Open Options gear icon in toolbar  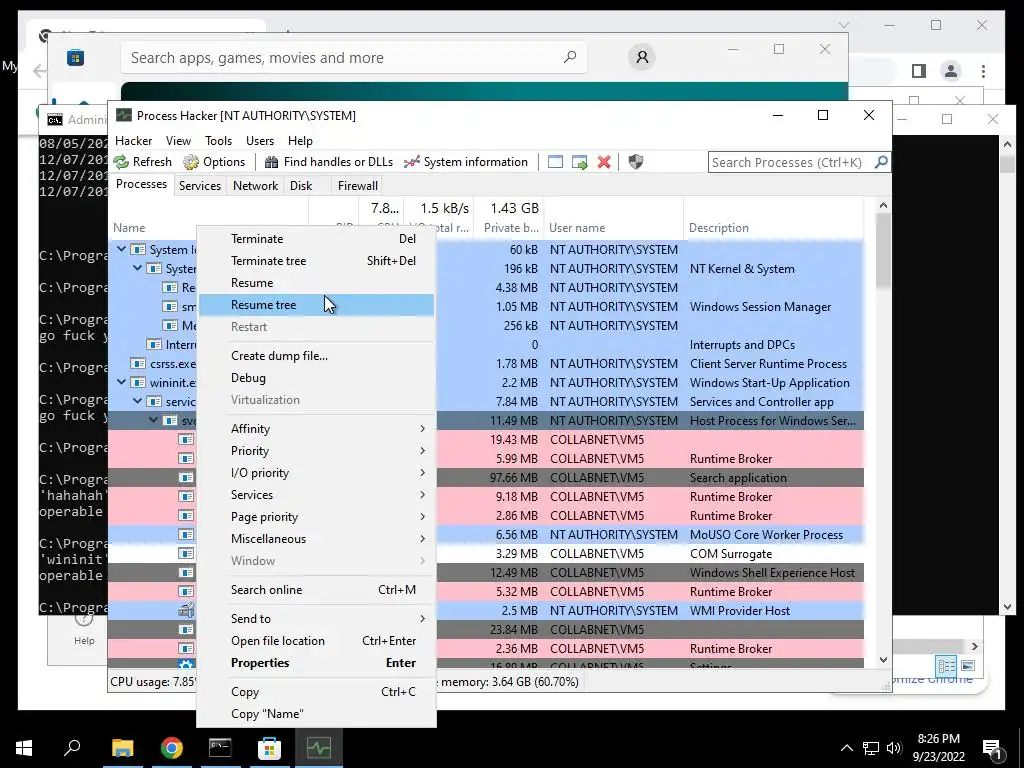click(191, 162)
